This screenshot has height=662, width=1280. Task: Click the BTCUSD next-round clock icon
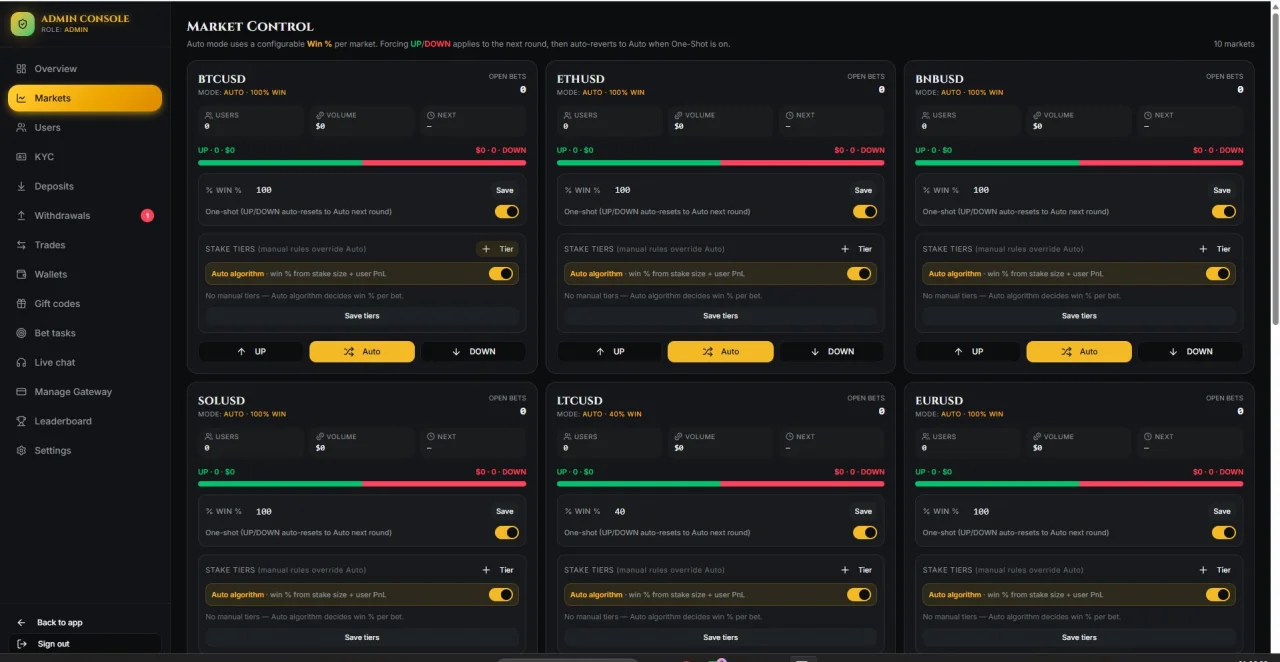point(430,115)
